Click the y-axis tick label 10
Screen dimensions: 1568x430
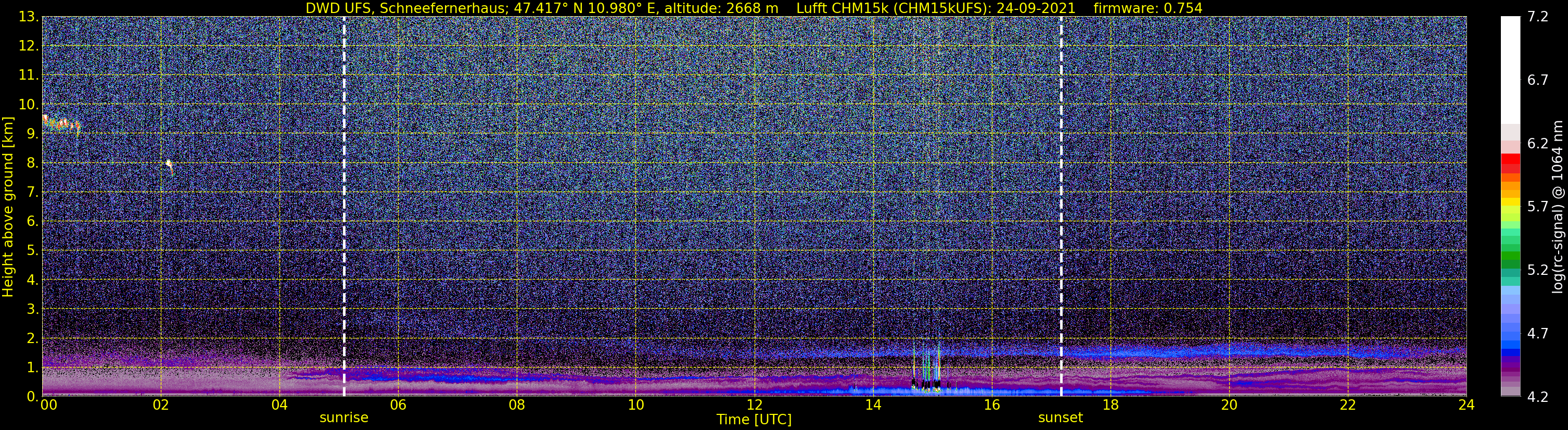[28, 104]
